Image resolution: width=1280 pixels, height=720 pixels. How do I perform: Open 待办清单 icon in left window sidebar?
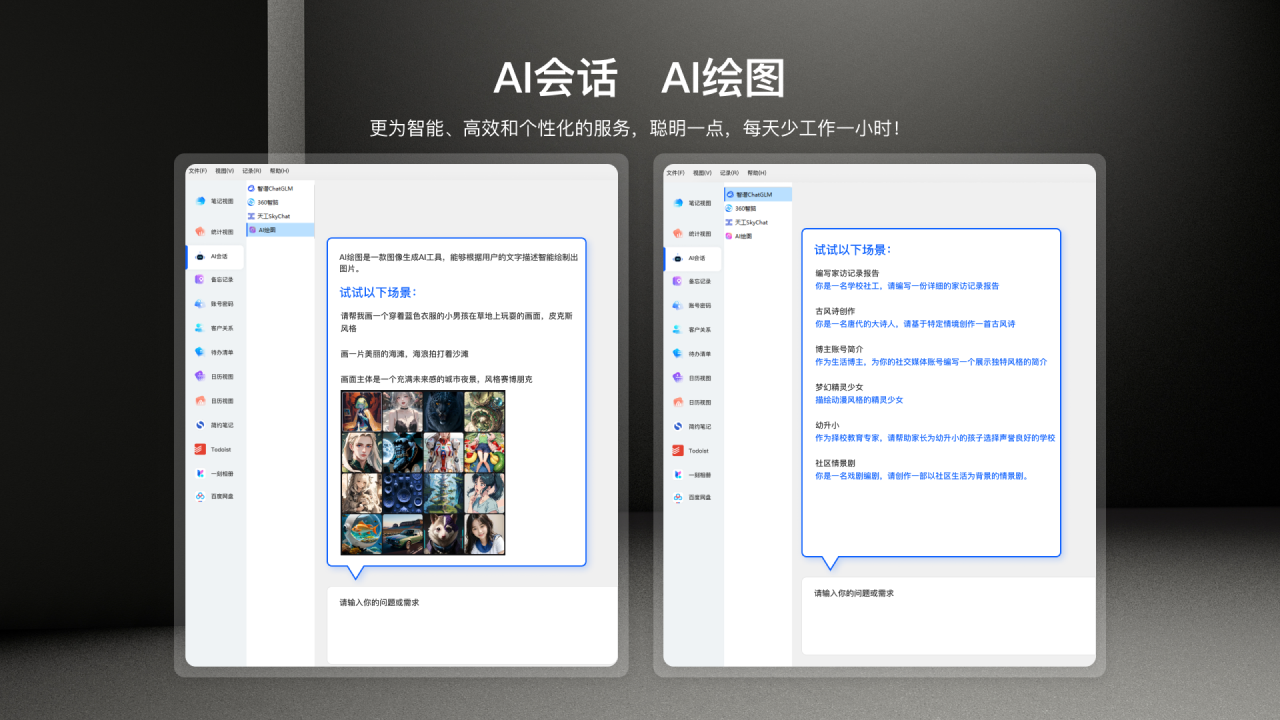pyautogui.click(x=200, y=353)
